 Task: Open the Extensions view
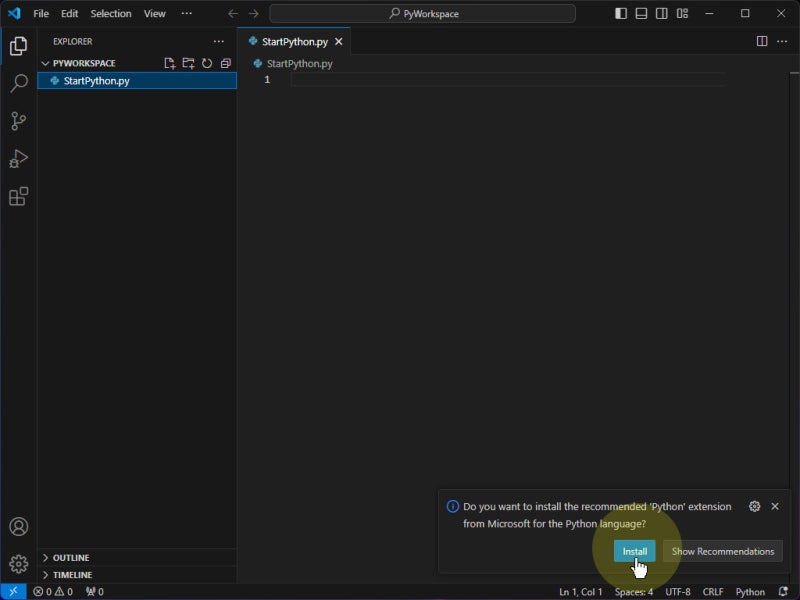(x=18, y=197)
